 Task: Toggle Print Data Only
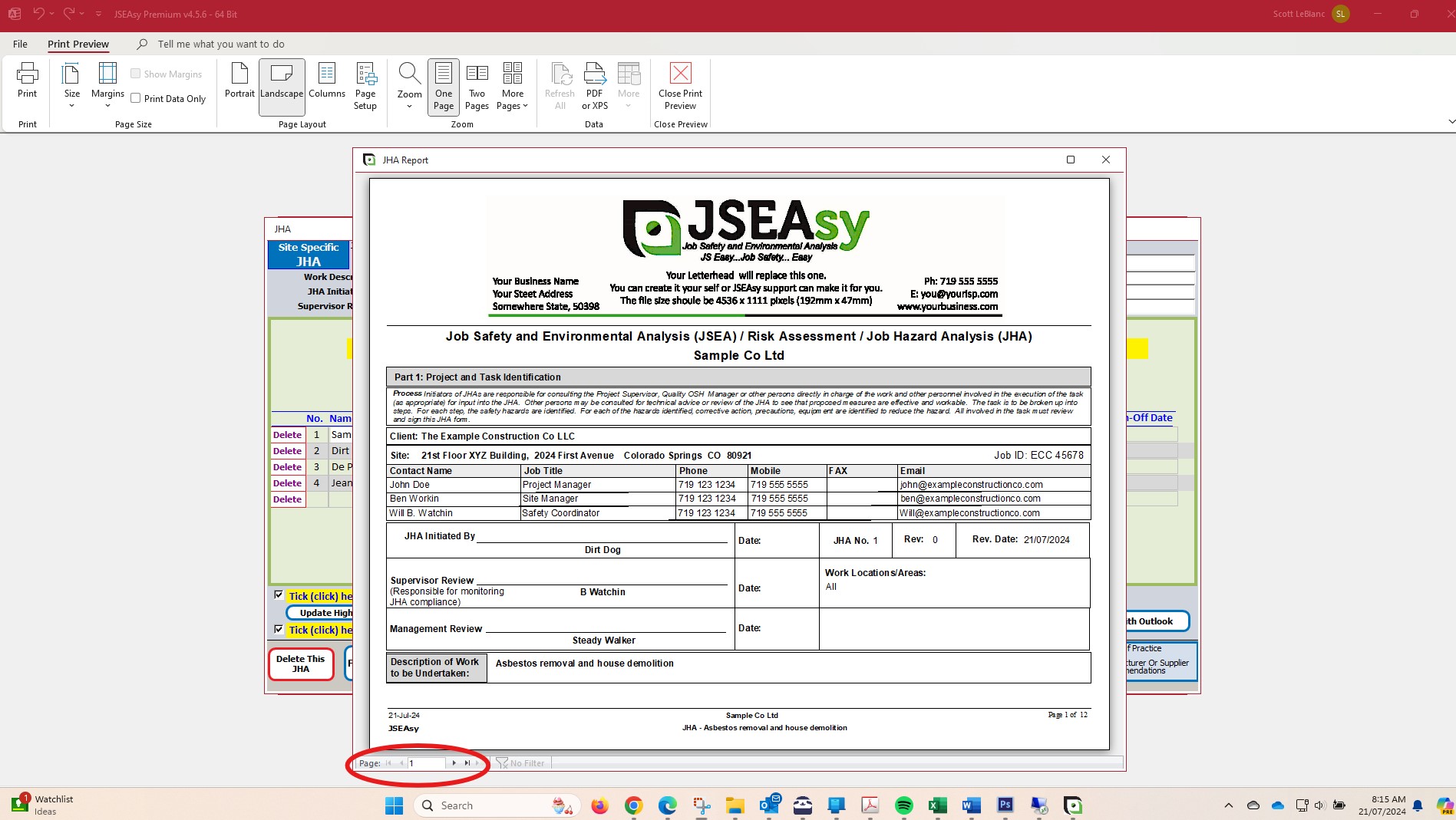tap(134, 98)
